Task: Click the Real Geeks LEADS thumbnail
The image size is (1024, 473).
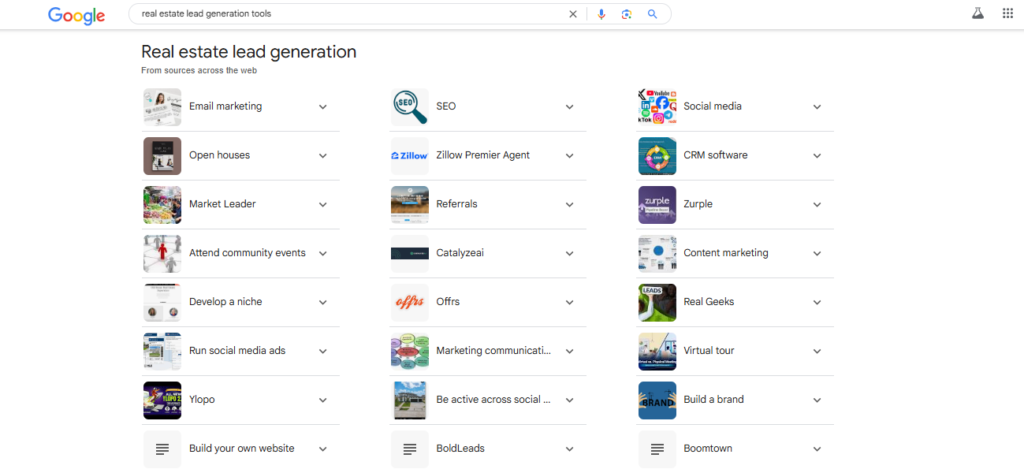Action: pyautogui.click(x=657, y=302)
